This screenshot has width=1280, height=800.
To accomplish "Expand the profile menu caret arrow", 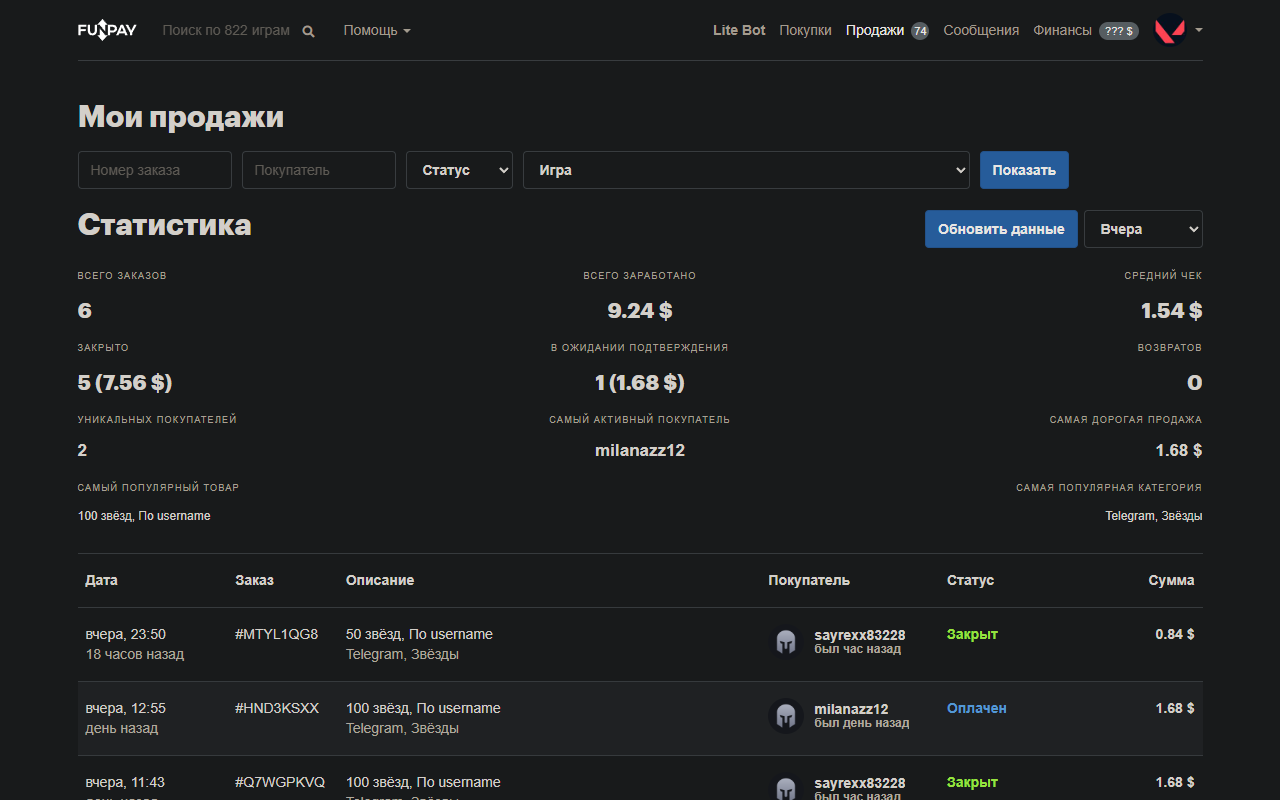I will (x=1199, y=30).
